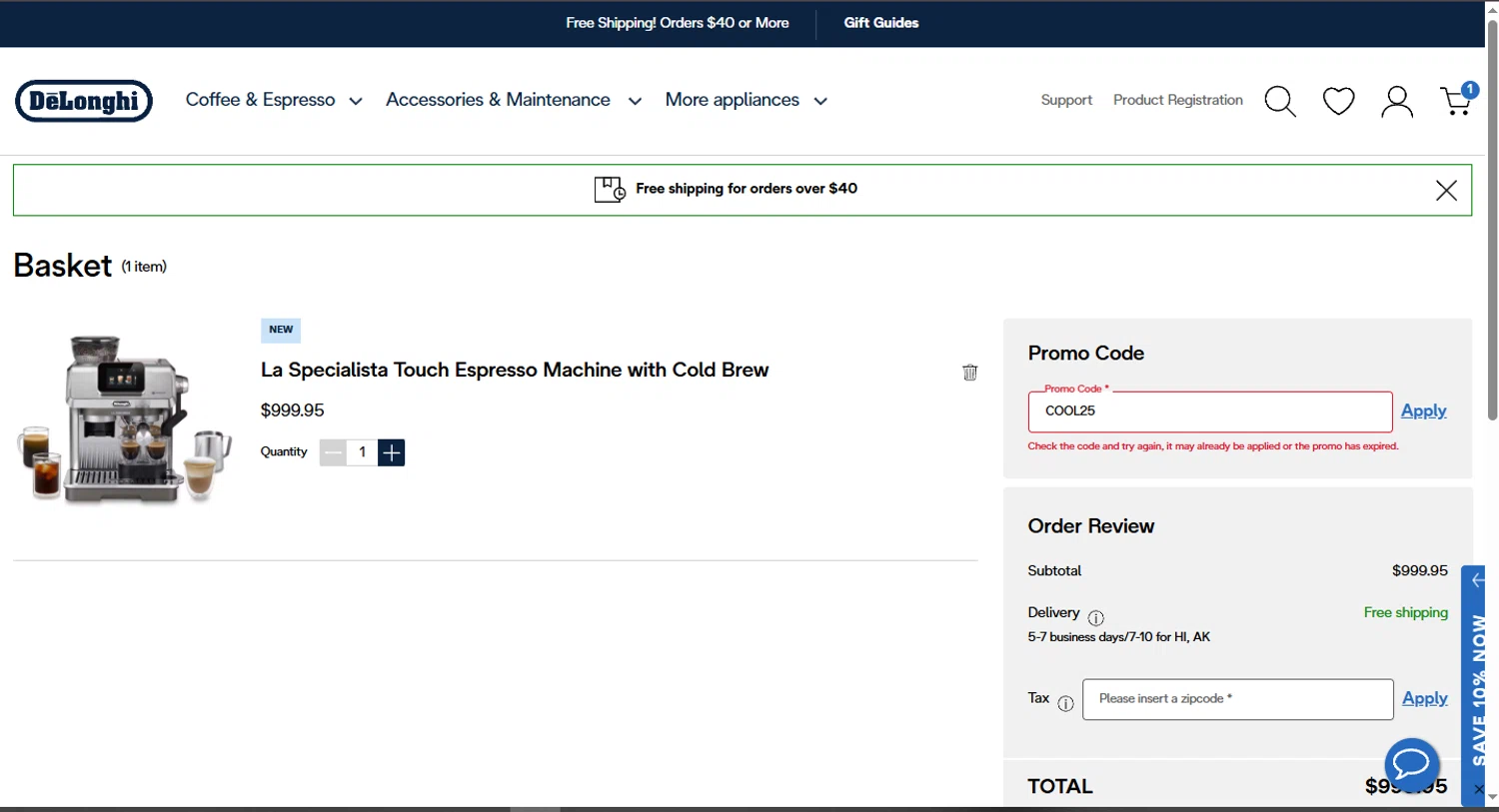The height and width of the screenshot is (812, 1499).
Task: Apply the COOL25 promo code
Action: click(x=1423, y=410)
